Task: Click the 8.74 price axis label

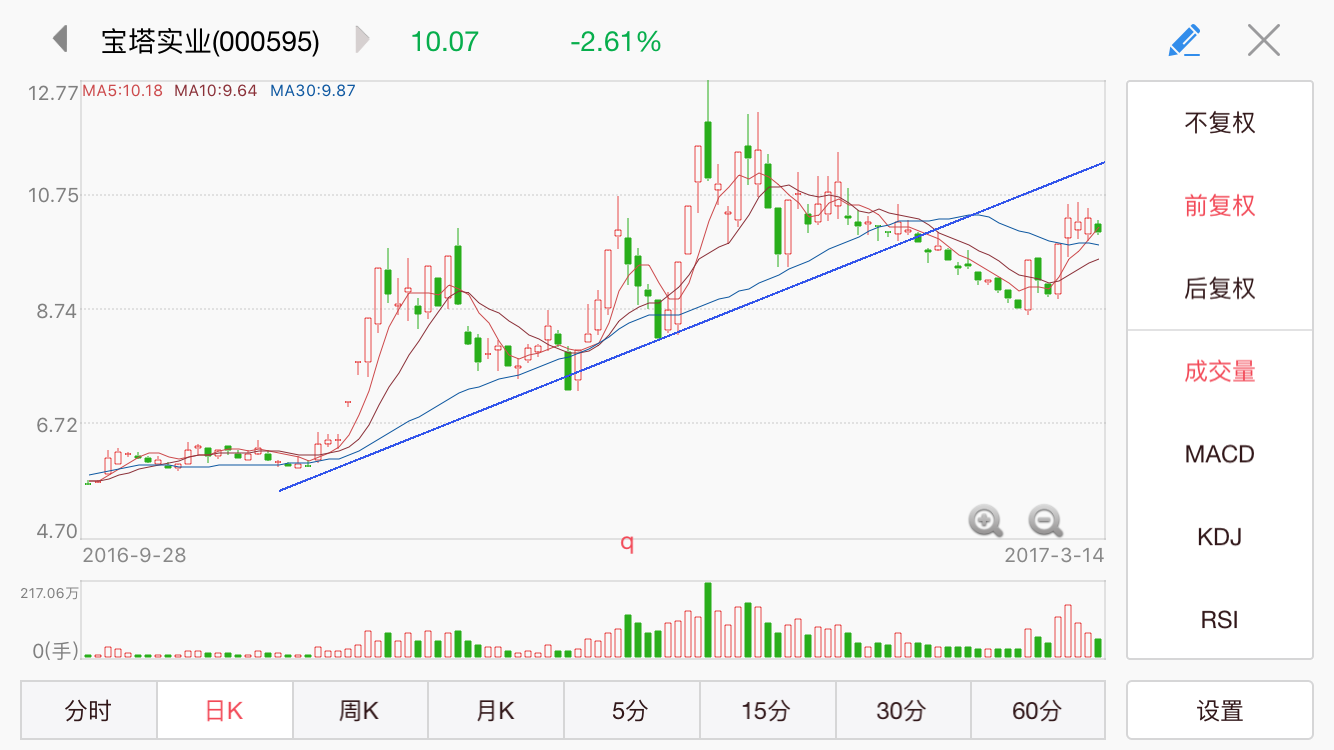Action: tap(57, 311)
